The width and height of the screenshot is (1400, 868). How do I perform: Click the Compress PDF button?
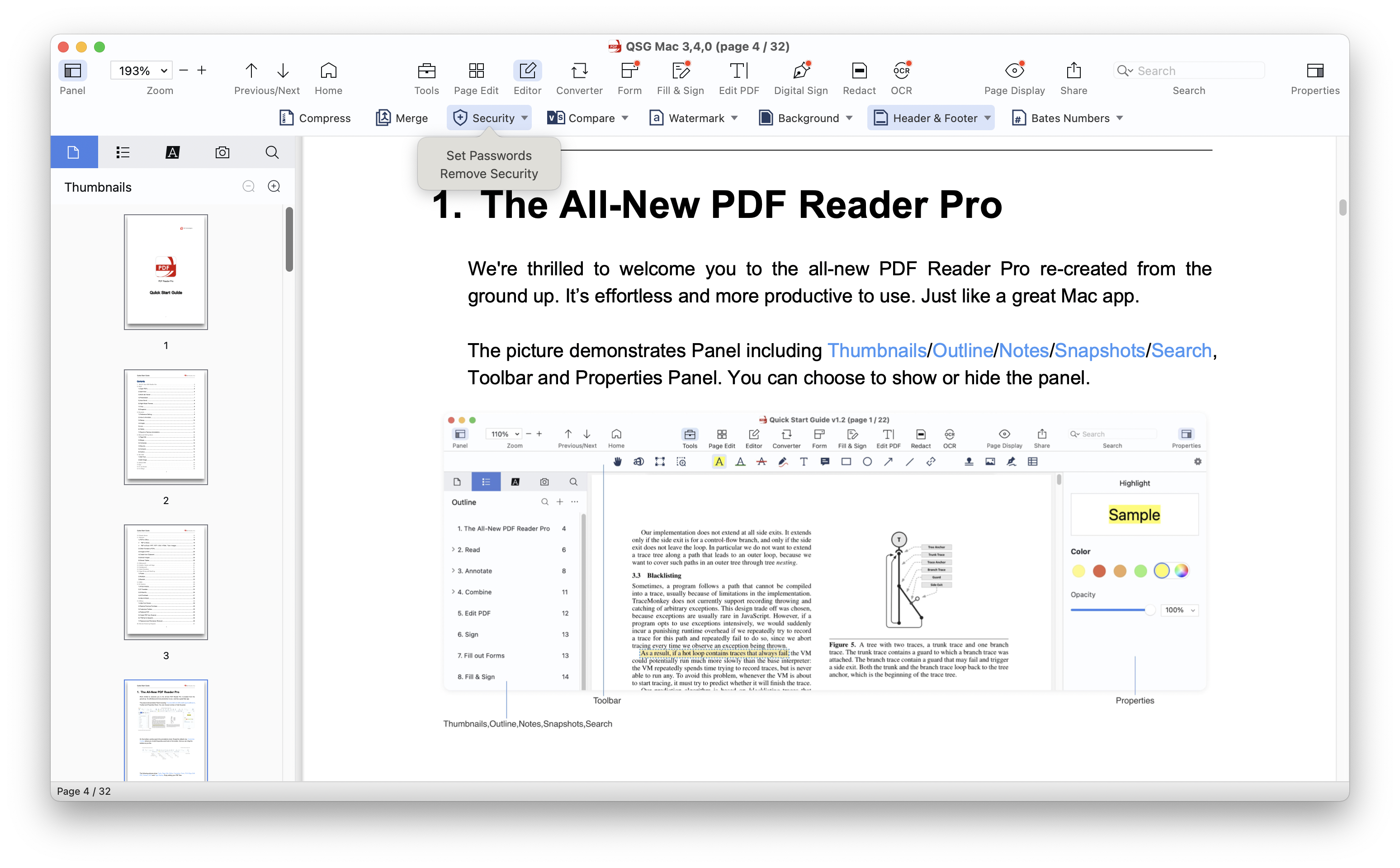[315, 118]
